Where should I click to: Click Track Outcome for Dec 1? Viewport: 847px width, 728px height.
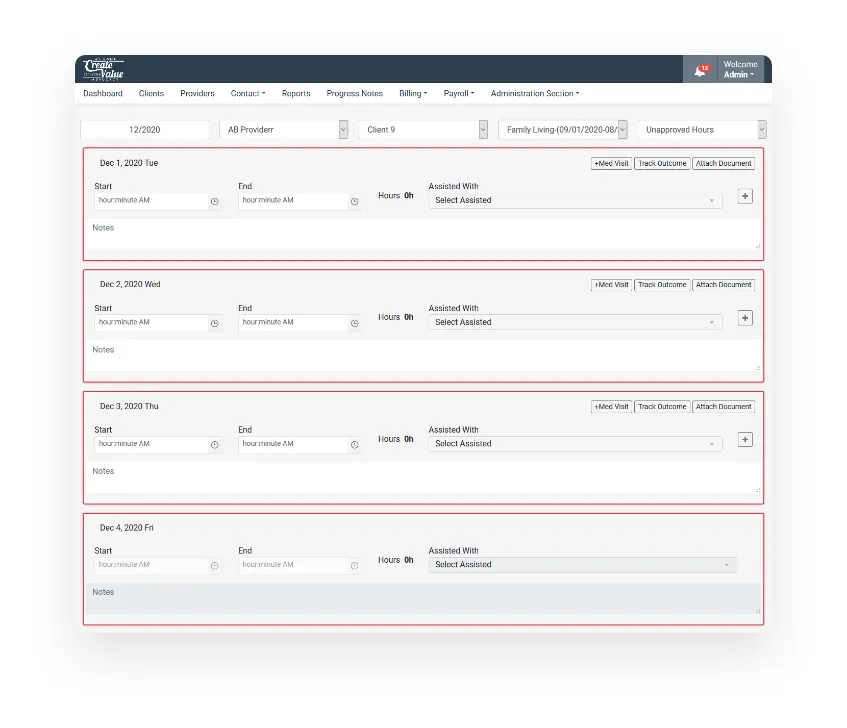pyautogui.click(x=662, y=163)
